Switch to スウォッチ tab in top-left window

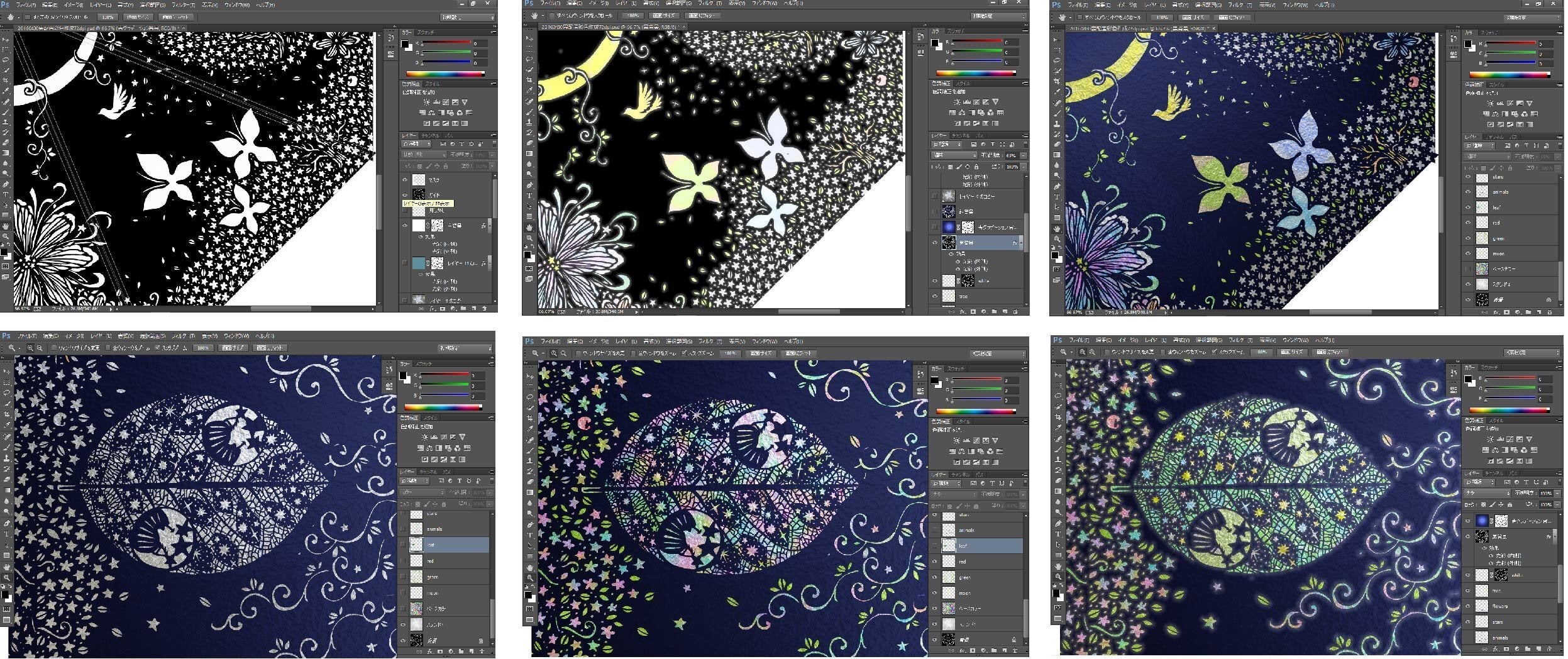426,31
